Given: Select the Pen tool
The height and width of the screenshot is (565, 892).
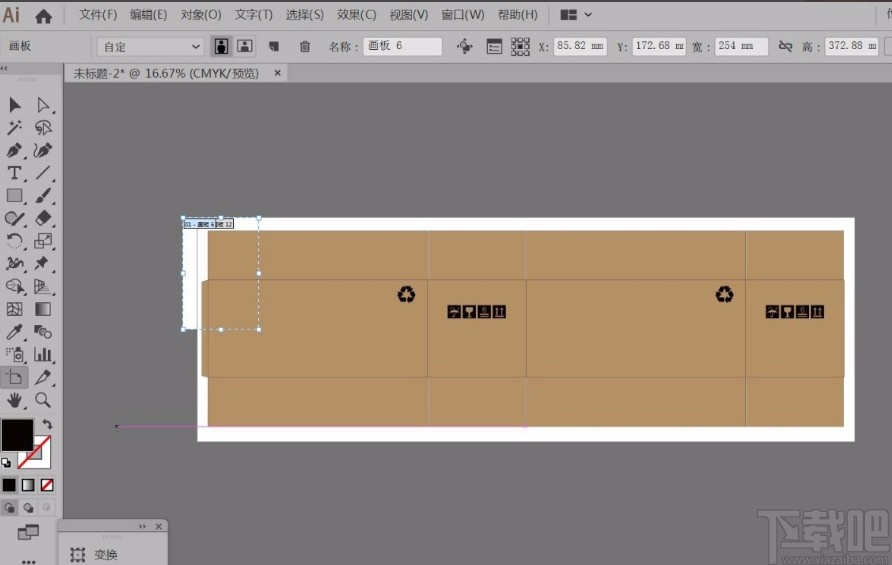Looking at the screenshot, I should (x=15, y=150).
